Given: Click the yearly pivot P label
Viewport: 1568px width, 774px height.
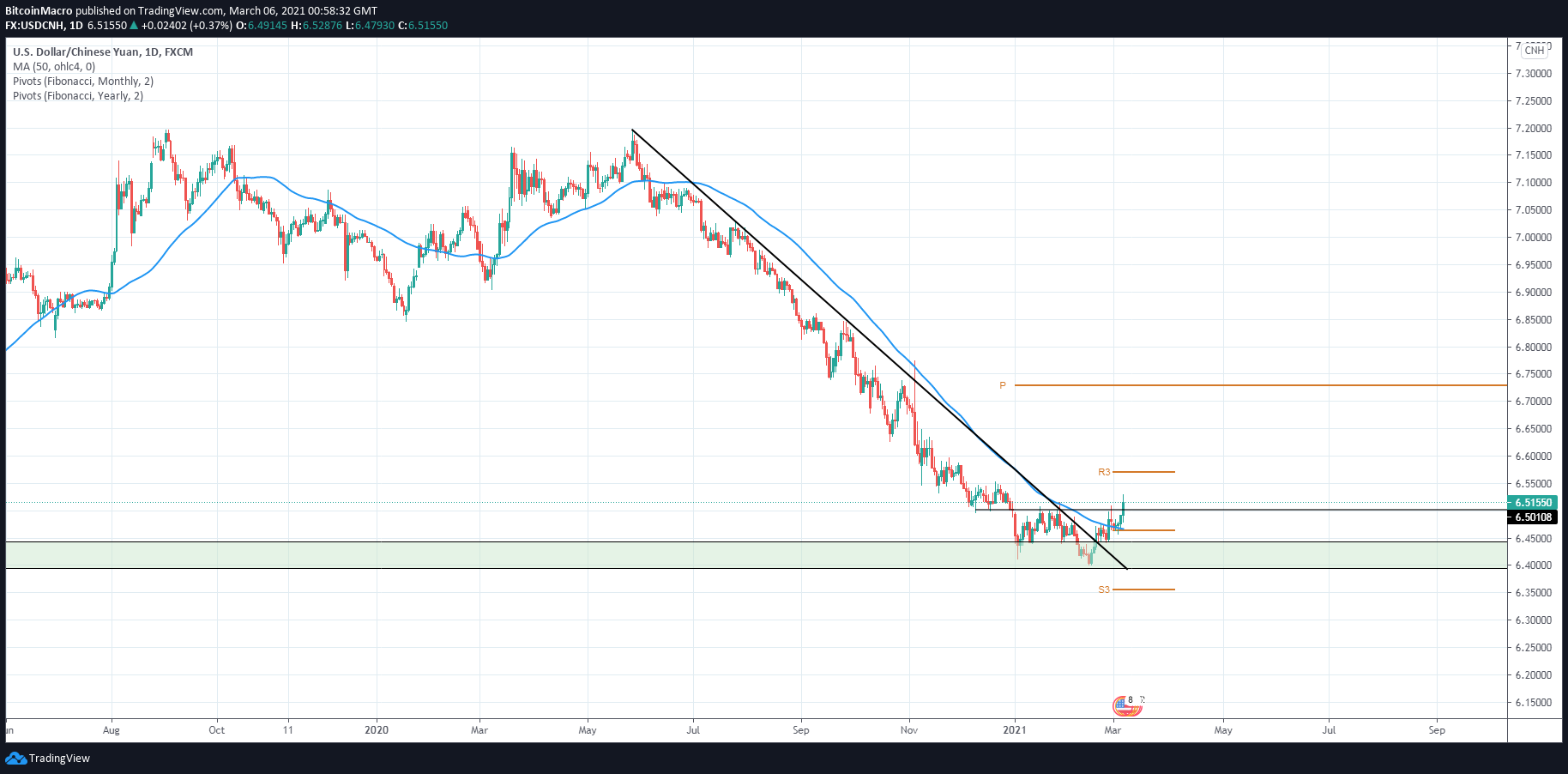Looking at the screenshot, I should pos(1003,386).
